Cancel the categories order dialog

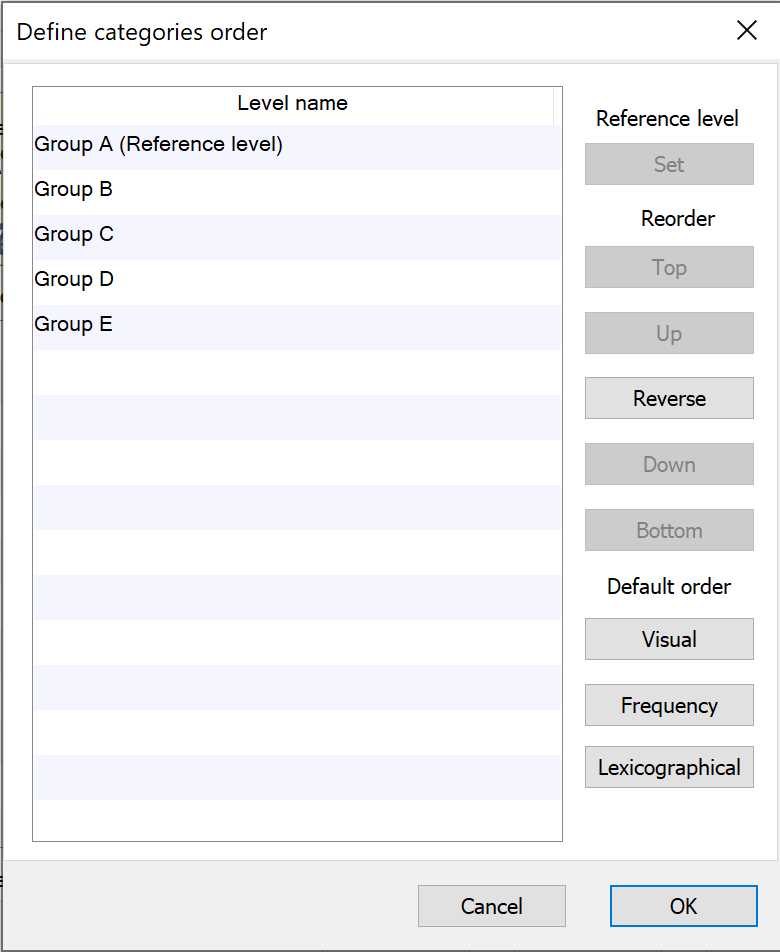(x=491, y=906)
